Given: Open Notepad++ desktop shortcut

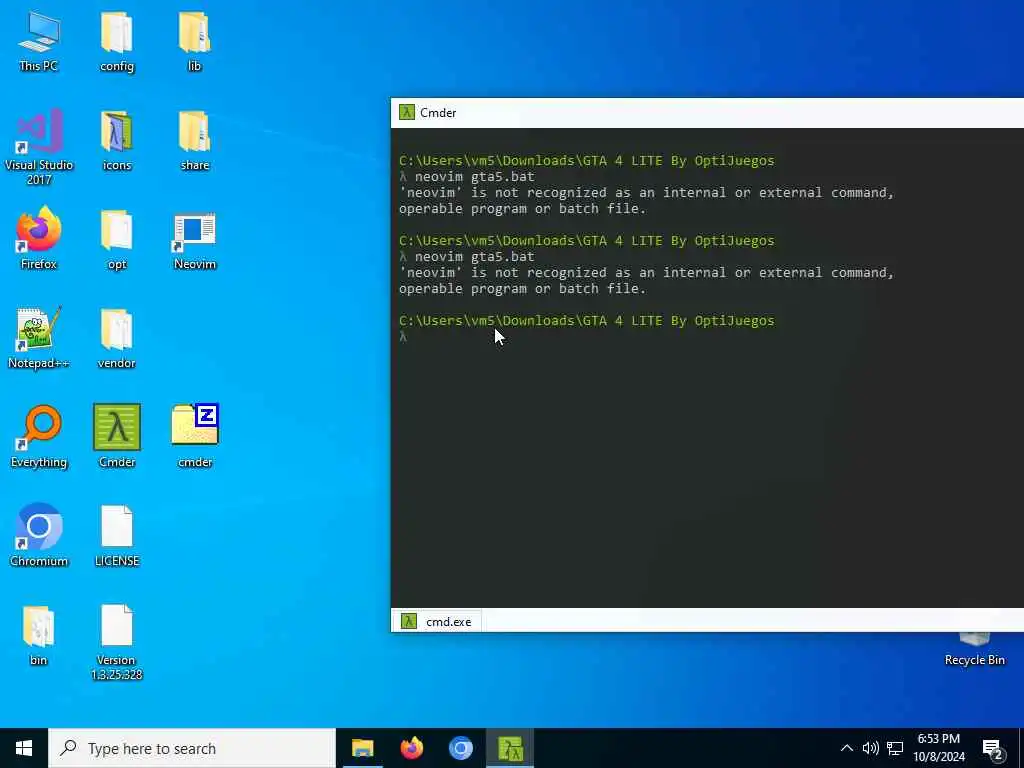Looking at the screenshot, I should (39, 338).
